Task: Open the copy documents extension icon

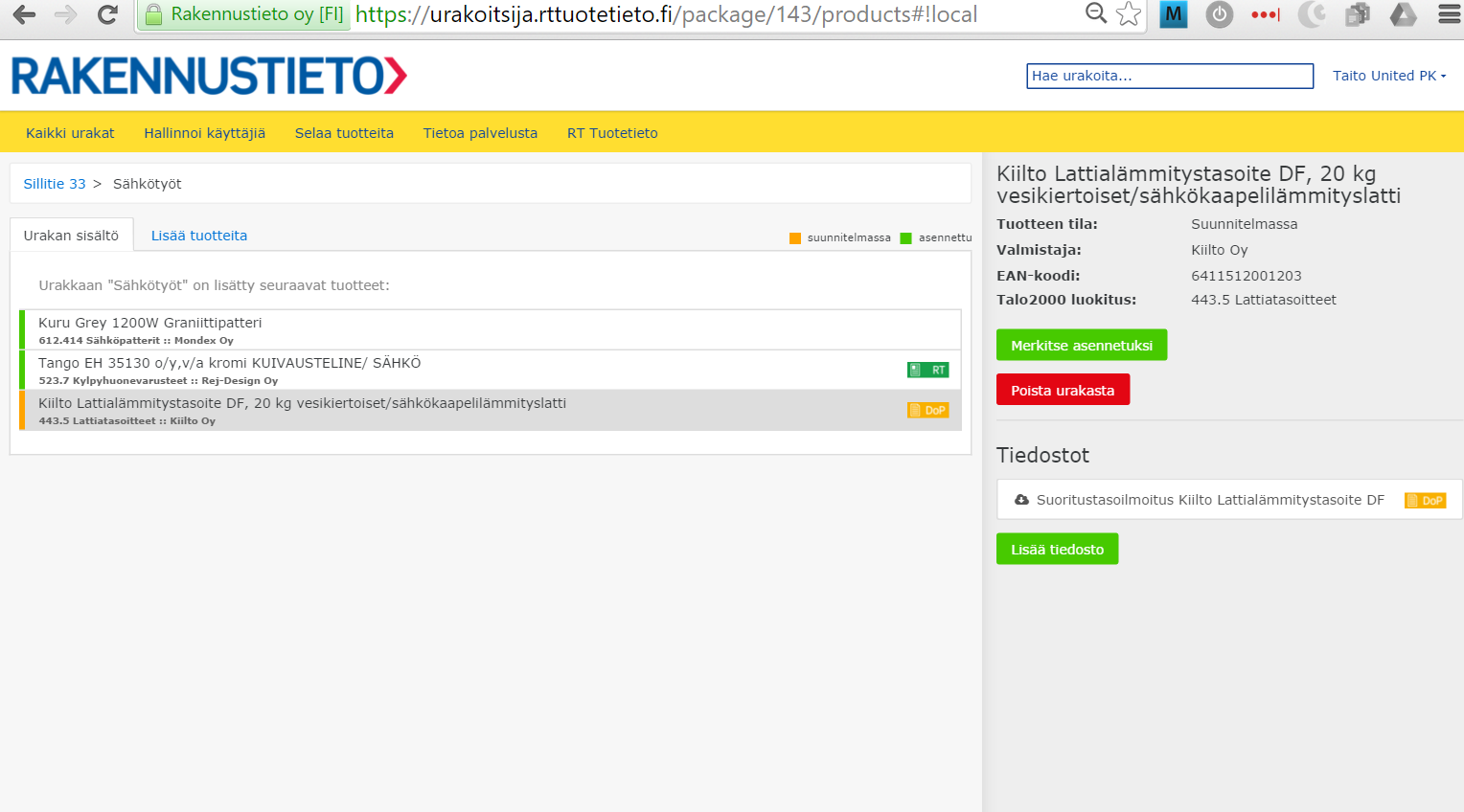Action: (x=1357, y=14)
